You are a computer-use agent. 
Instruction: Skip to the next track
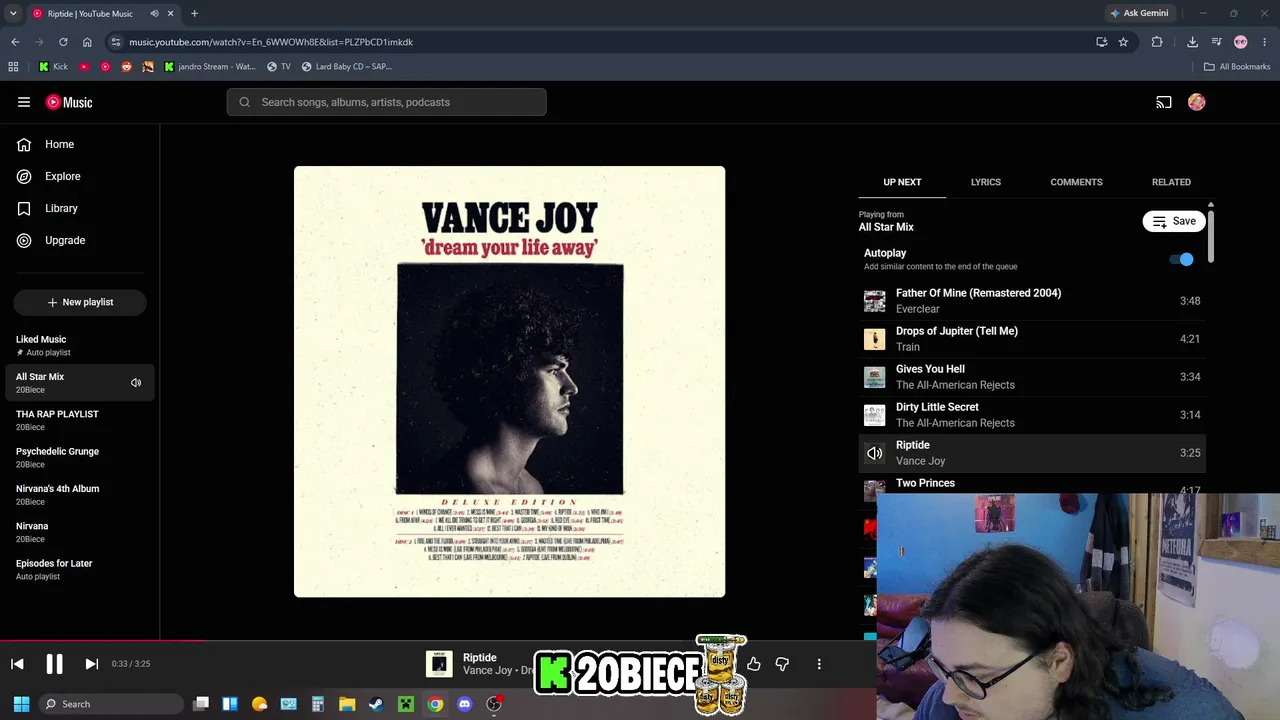[91, 664]
